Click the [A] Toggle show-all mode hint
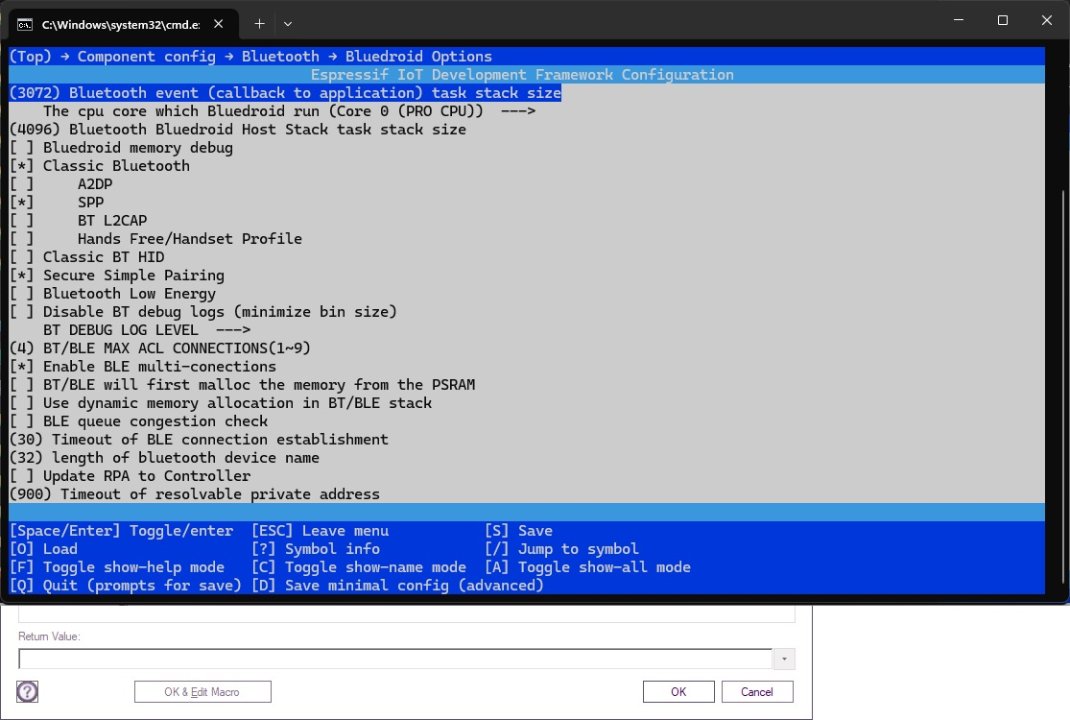The height and width of the screenshot is (720, 1070). pos(588,568)
